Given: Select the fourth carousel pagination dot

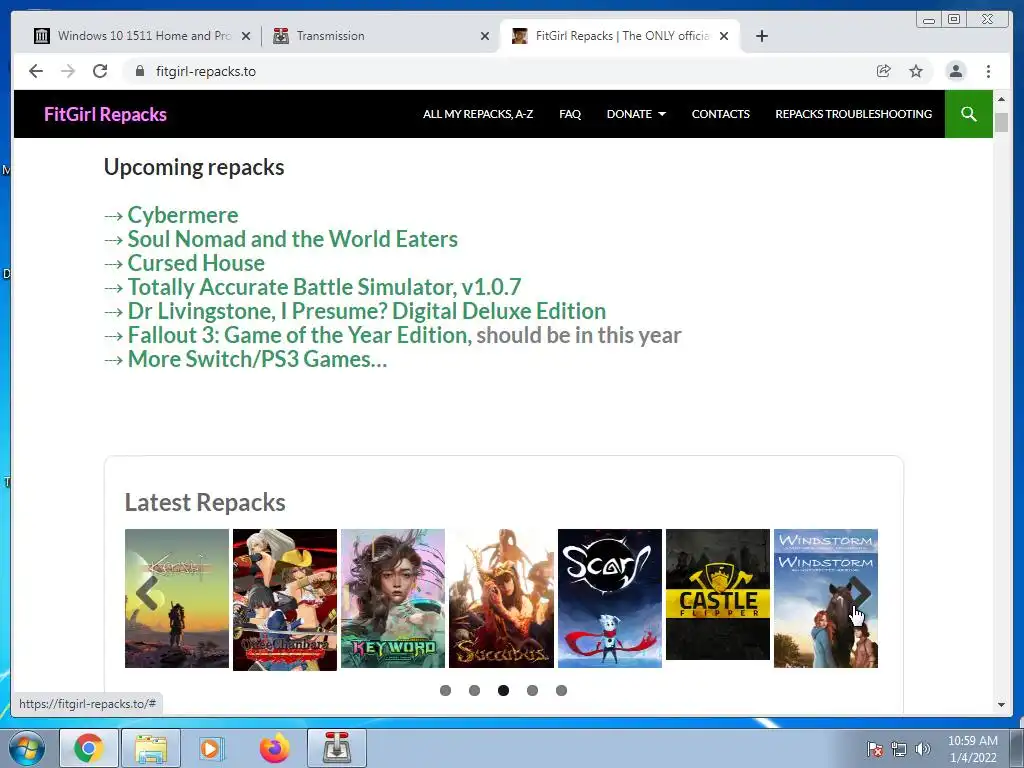Looking at the screenshot, I should click(532, 690).
